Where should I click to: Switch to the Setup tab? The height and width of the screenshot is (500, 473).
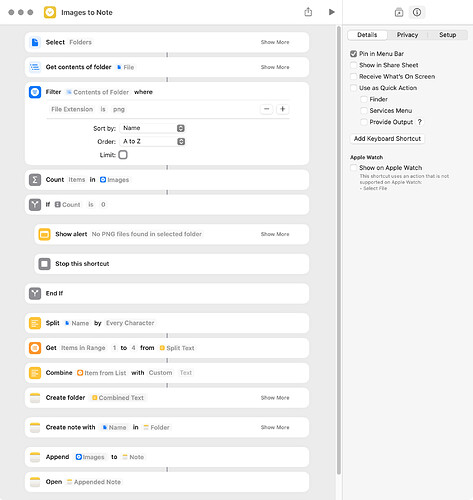tap(447, 35)
